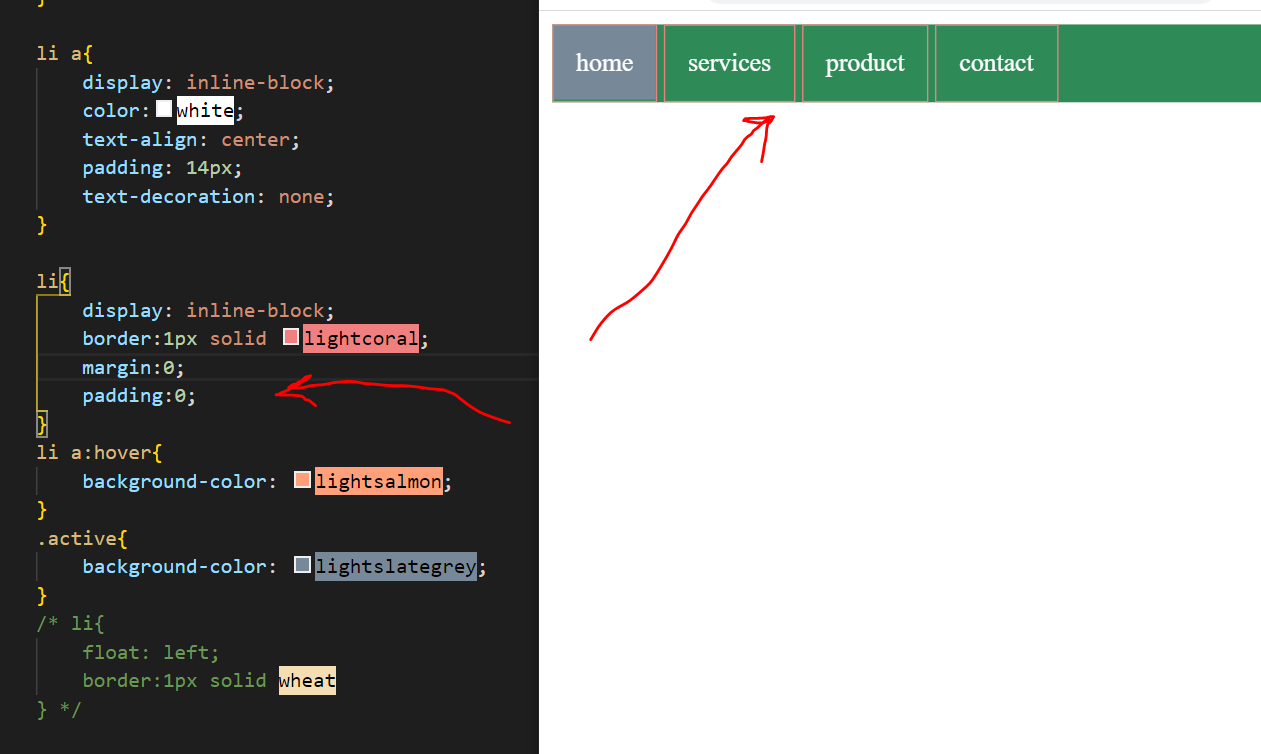The image size is (1261, 754).
Task: Click the .active selector text
Action: tap(76, 539)
